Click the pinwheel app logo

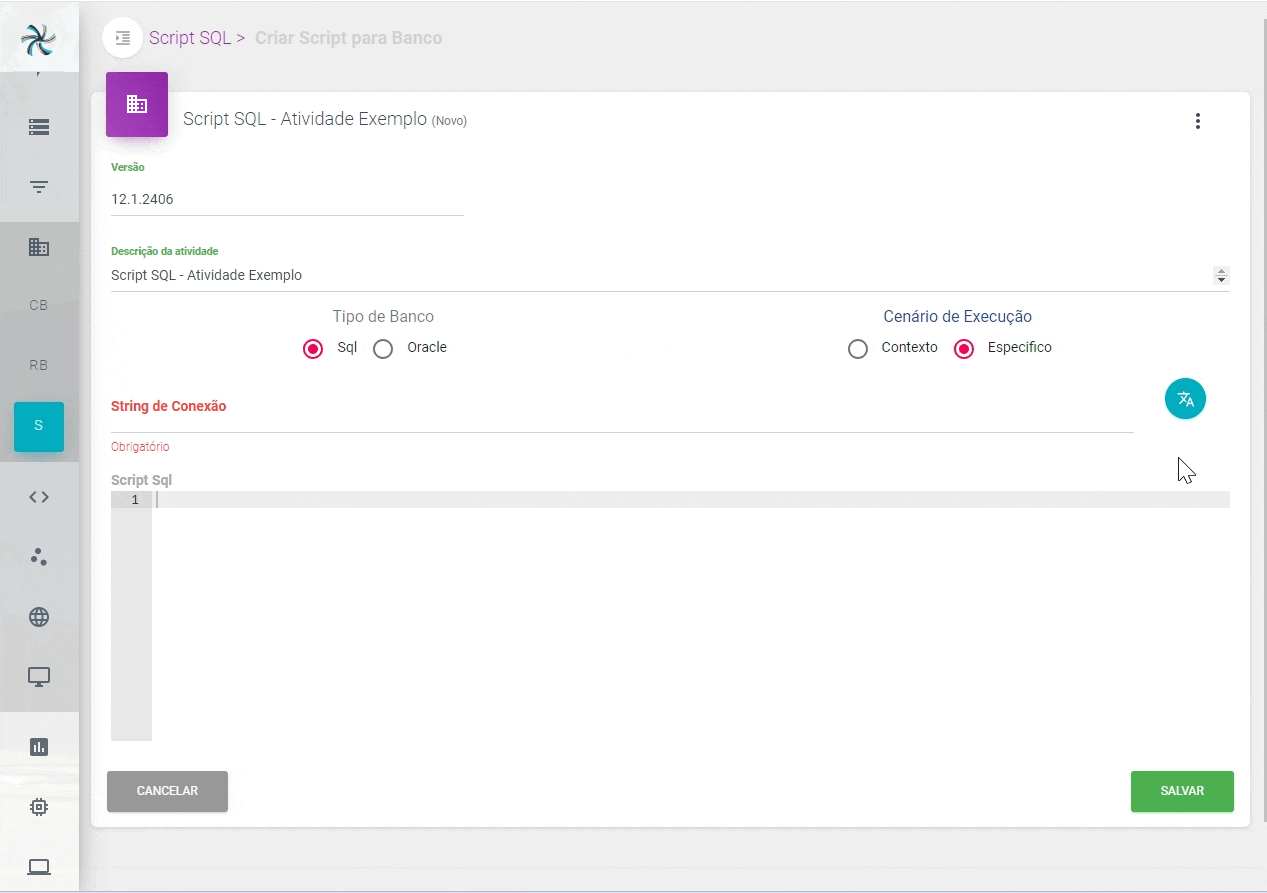39,39
